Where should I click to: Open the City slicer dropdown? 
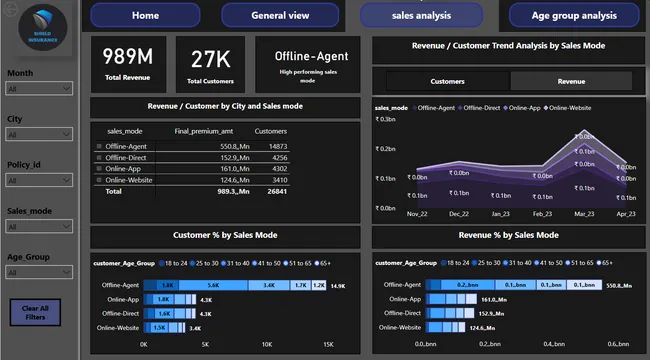click(x=39, y=134)
